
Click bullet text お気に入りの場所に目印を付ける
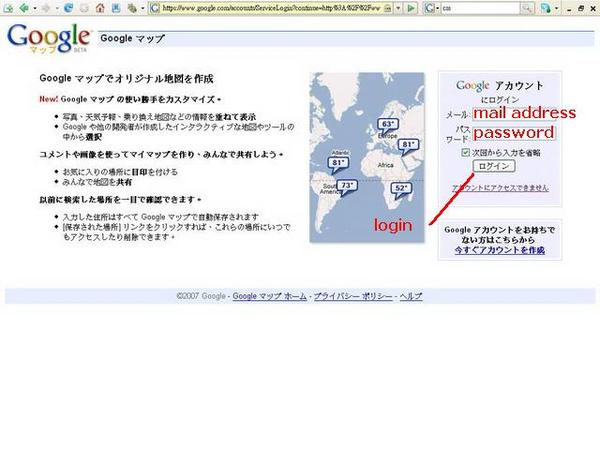coord(120,172)
